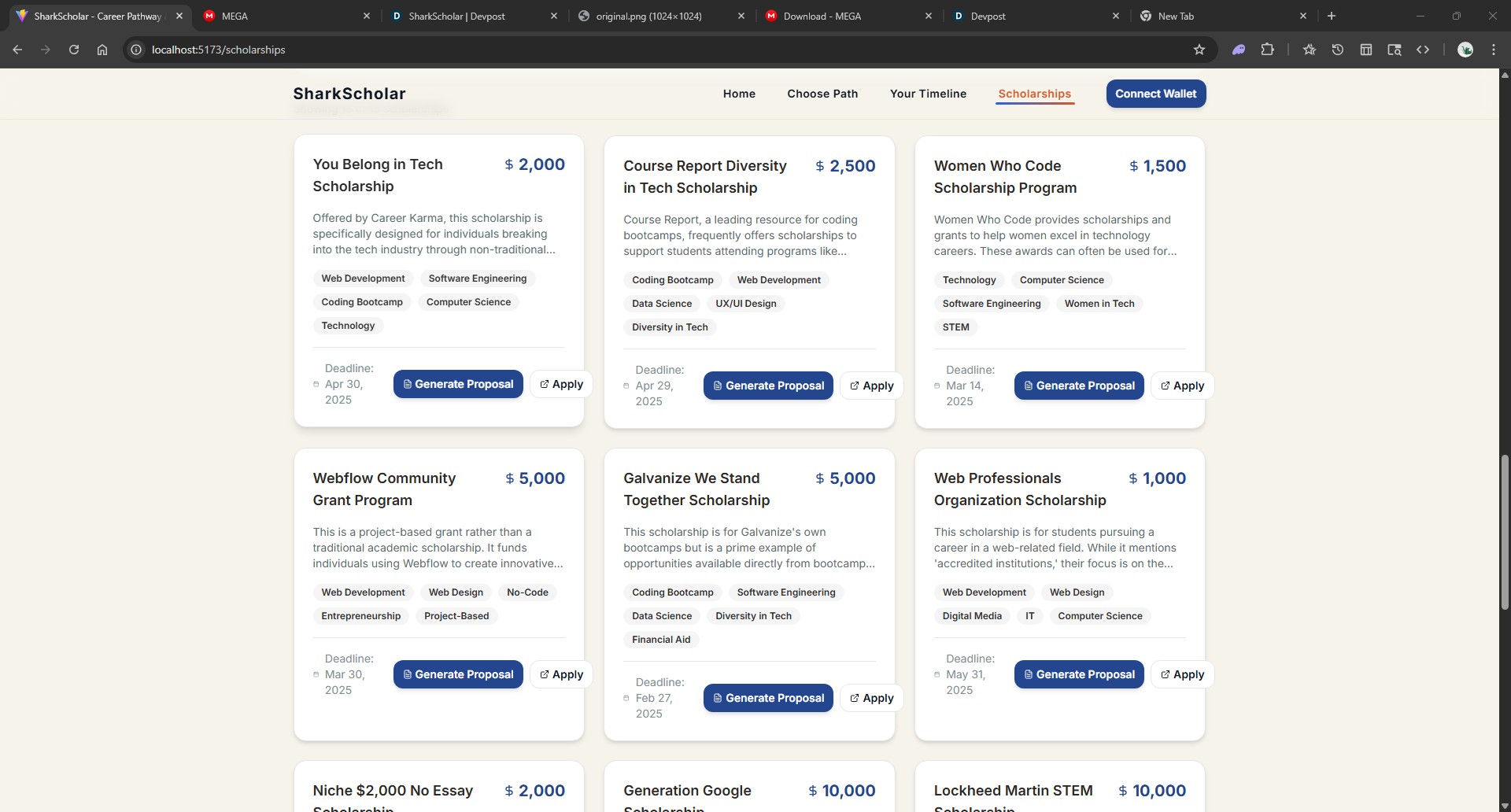The height and width of the screenshot is (812, 1511).
Task: Open a new browser tab
Action: 1332,16
